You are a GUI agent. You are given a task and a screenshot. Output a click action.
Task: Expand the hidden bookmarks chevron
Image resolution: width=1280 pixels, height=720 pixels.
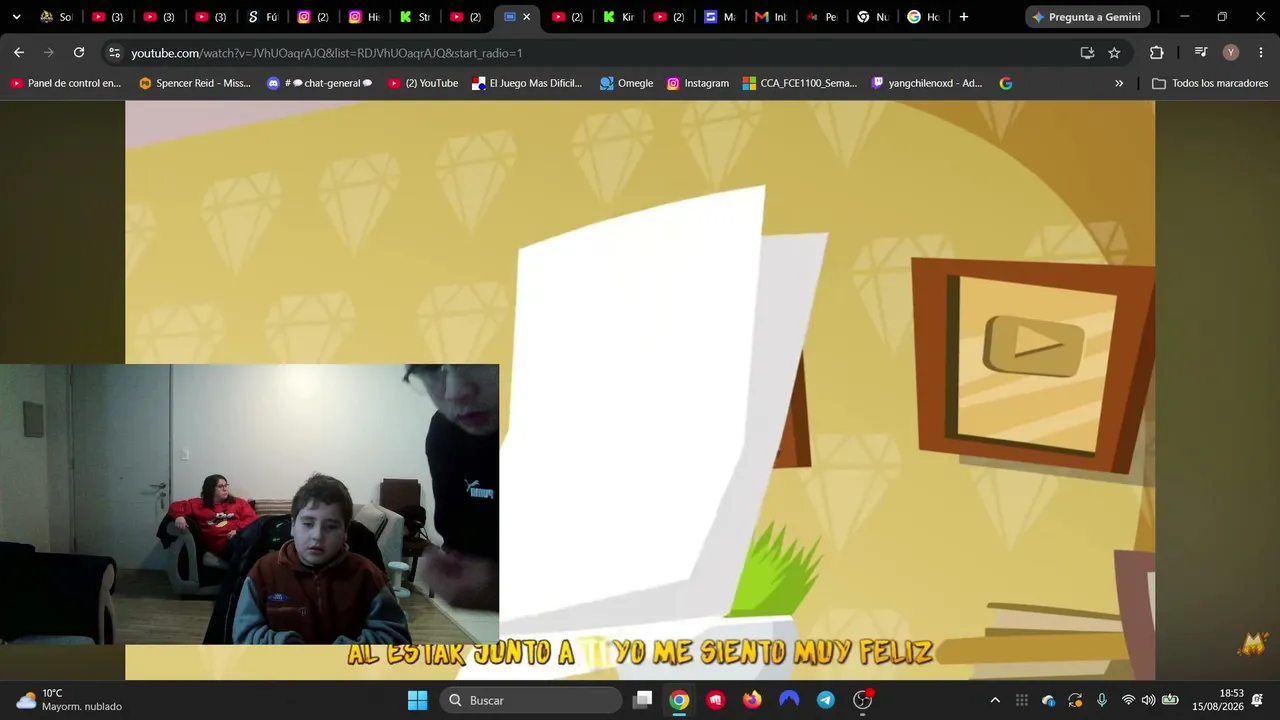coord(1119,83)
